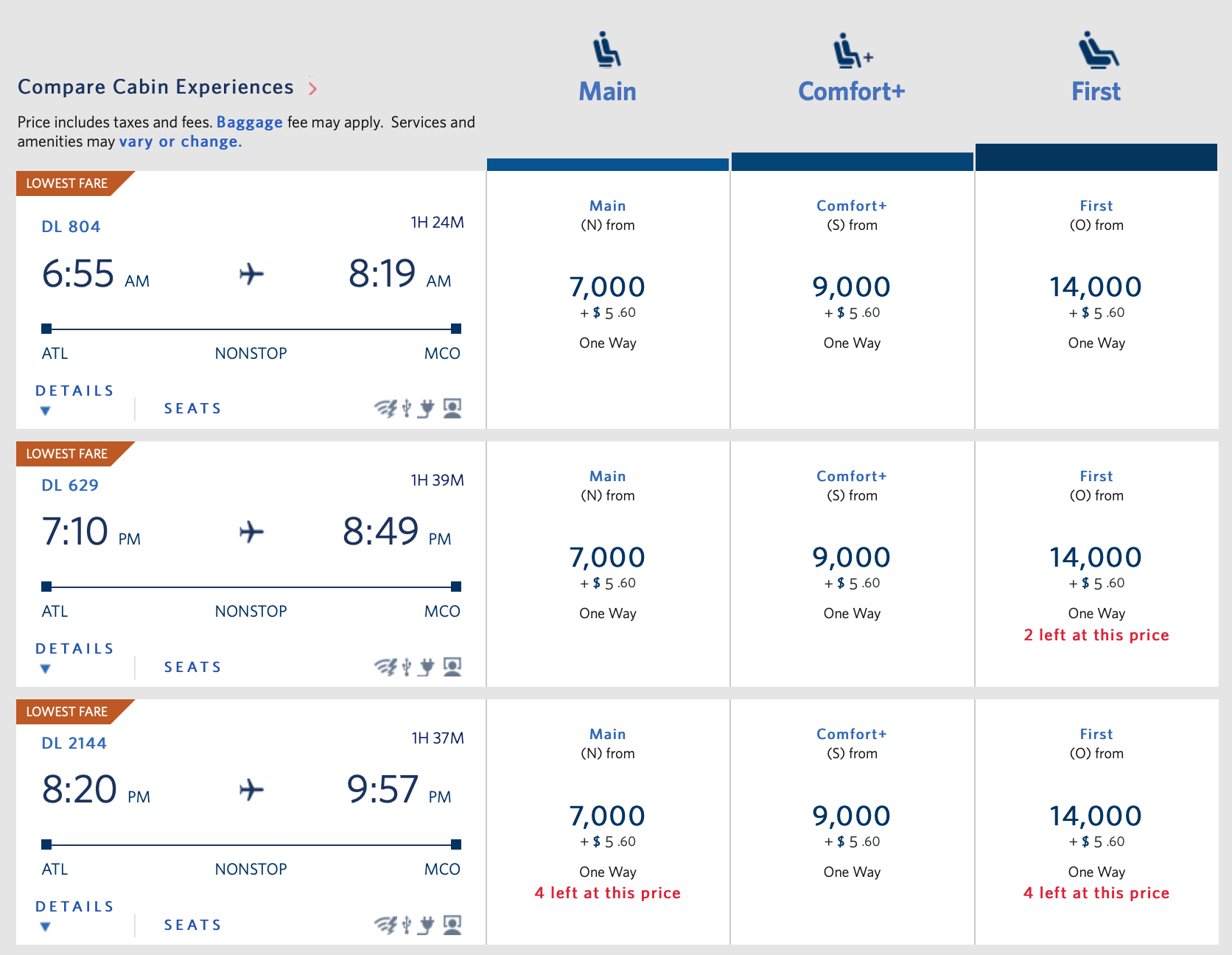1232x955 pixels.
Task: Click the Main cabin seat icon at top
Action: tap(606, 49)
